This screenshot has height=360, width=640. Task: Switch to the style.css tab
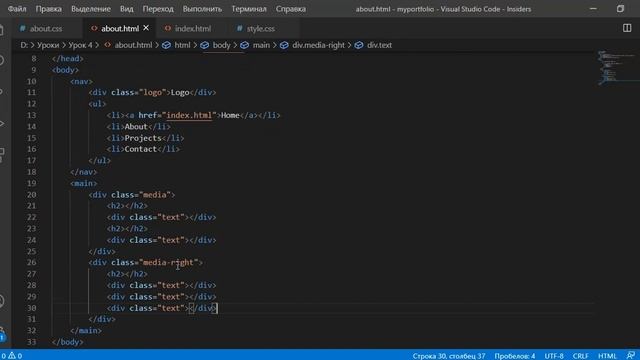click(260, 29)
